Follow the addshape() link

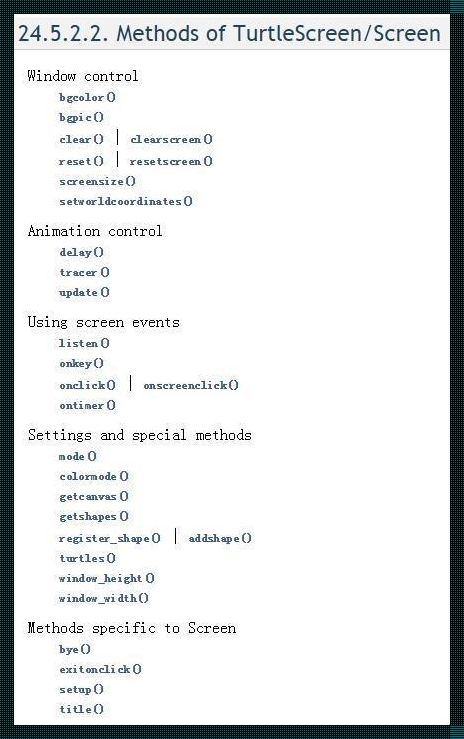tap(220, 538)
